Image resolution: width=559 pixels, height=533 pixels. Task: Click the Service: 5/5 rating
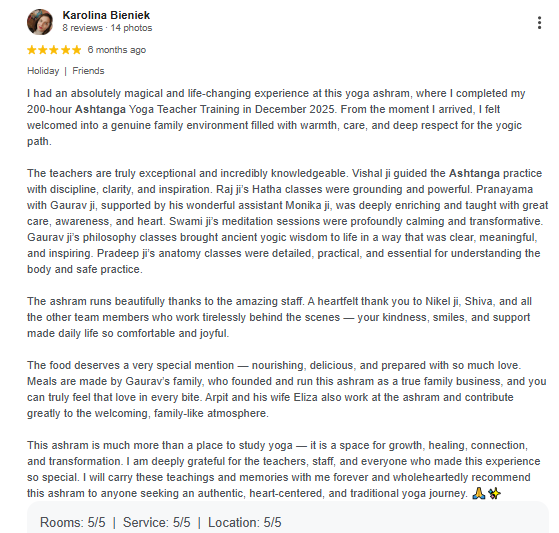coord(157,522)
